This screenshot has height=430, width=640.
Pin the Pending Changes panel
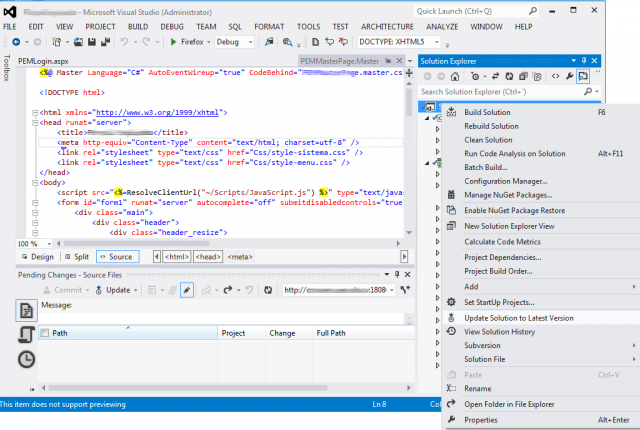[x=397, y=275]
